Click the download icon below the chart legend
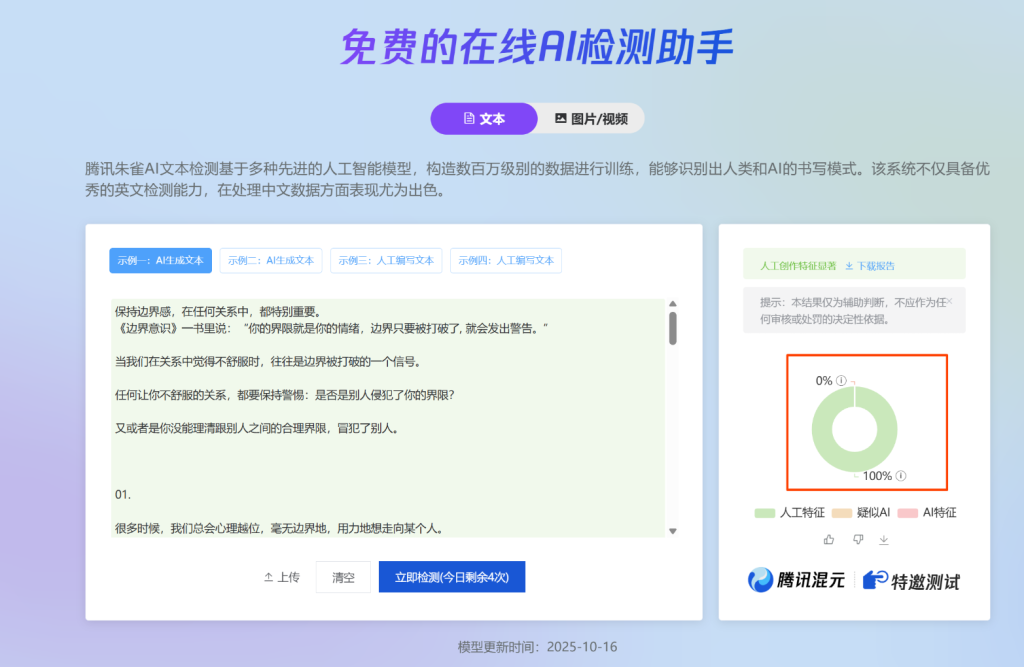Screen dimensions: 1024x667 884,541
